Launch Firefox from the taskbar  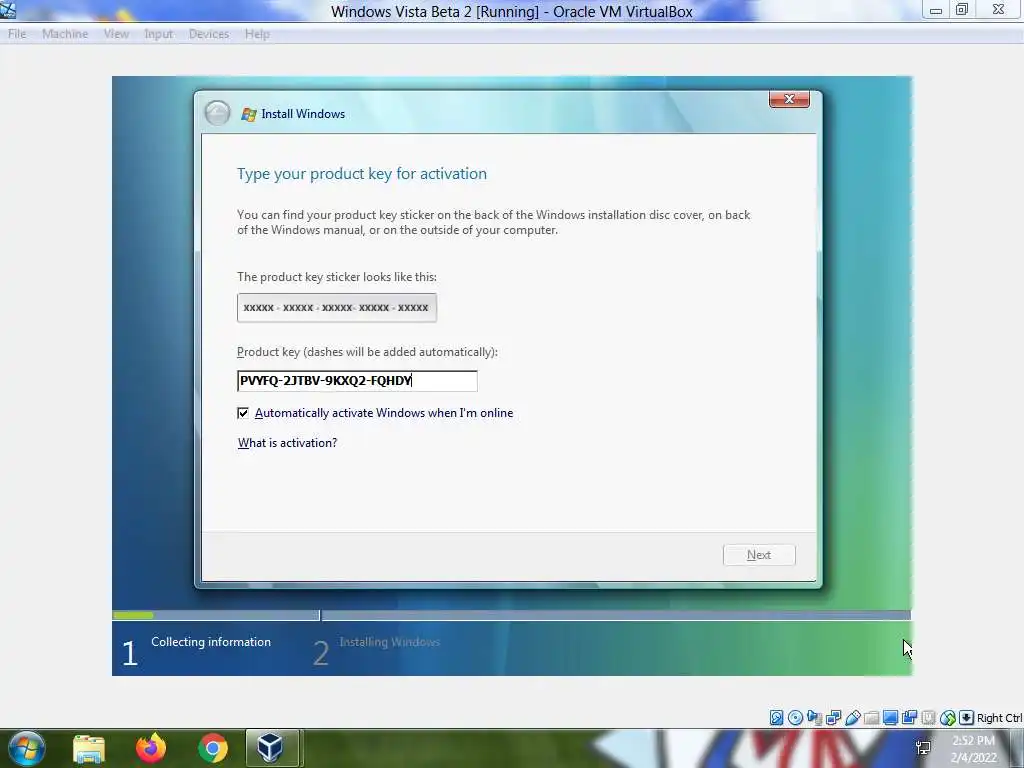(151, 748)
